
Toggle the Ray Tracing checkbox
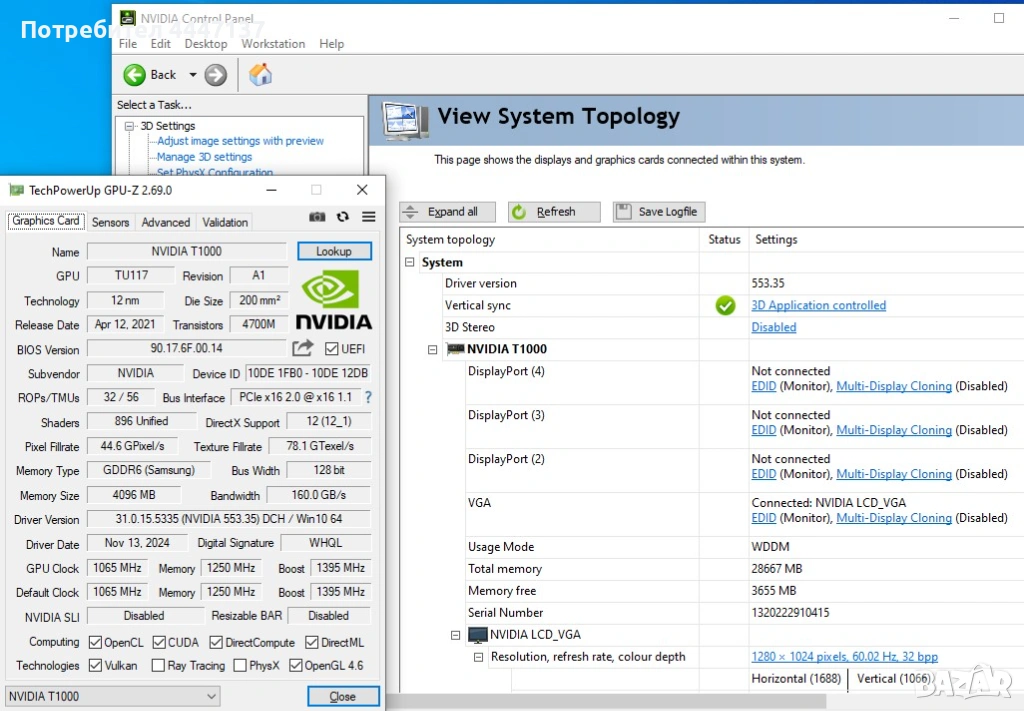(159, 666)
